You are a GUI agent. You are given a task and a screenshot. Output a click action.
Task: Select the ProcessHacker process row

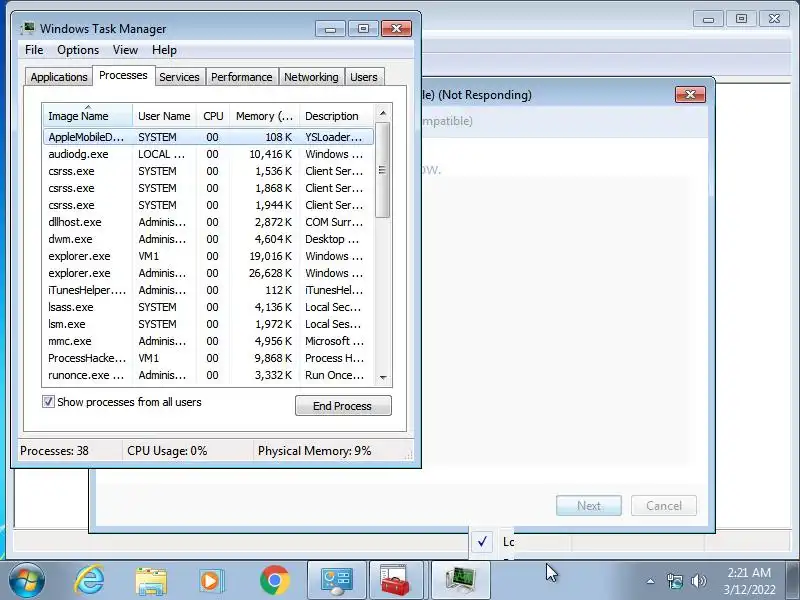tap(209, 358)
